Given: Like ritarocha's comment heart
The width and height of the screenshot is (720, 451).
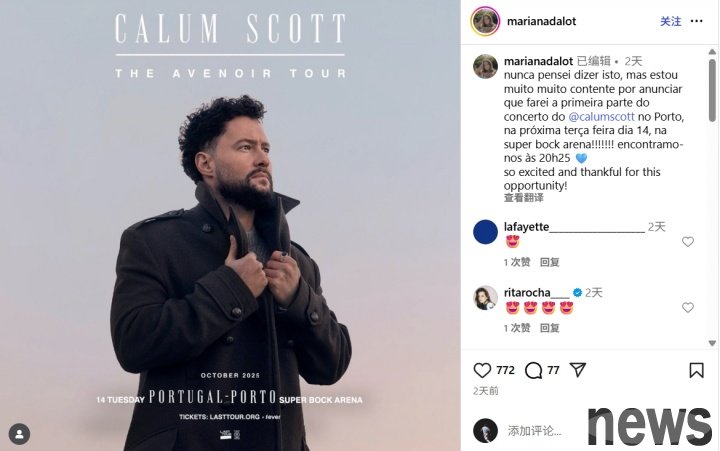Looking at the screenshot, I should pyautogui.click(x=687, y=307).
